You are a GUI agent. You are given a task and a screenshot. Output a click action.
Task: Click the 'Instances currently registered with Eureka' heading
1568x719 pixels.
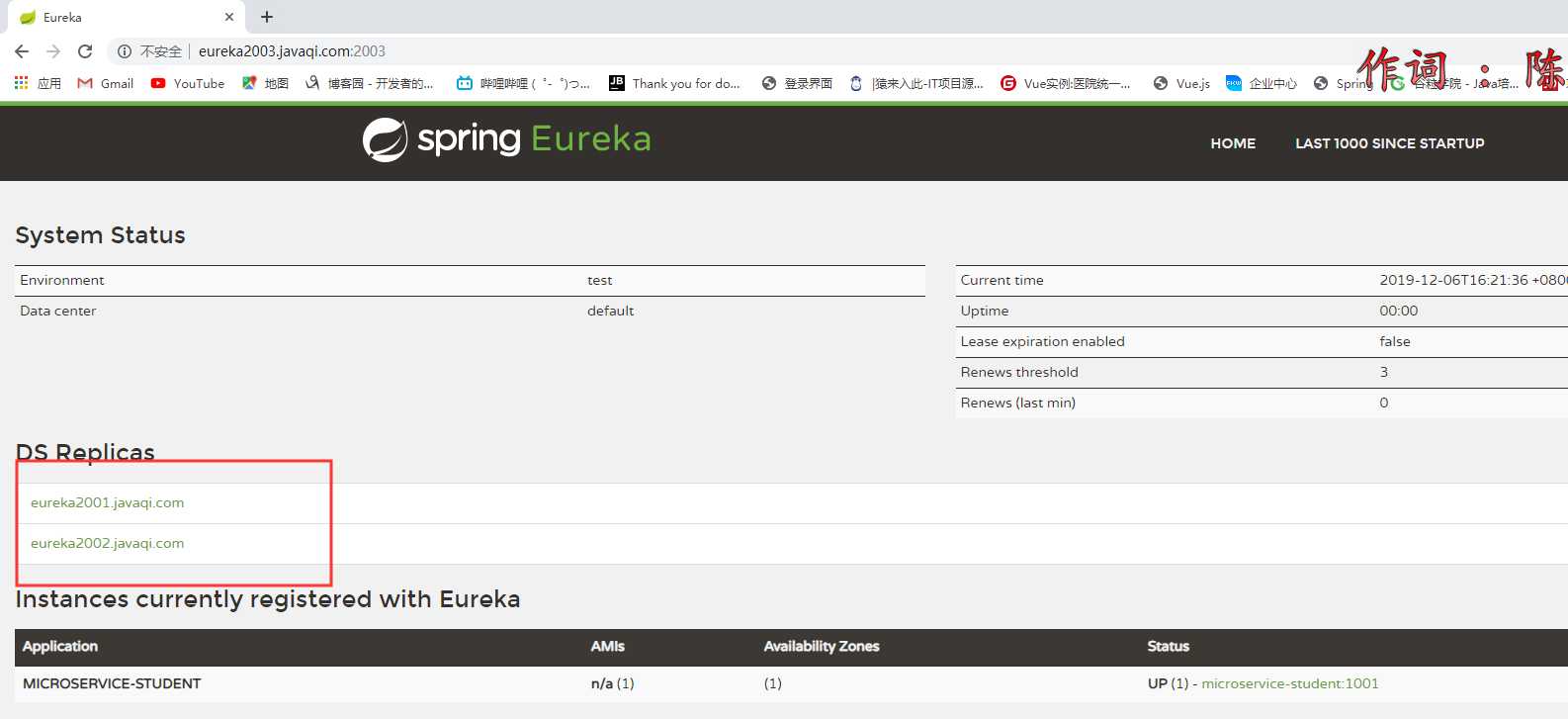tap(268, 599)
